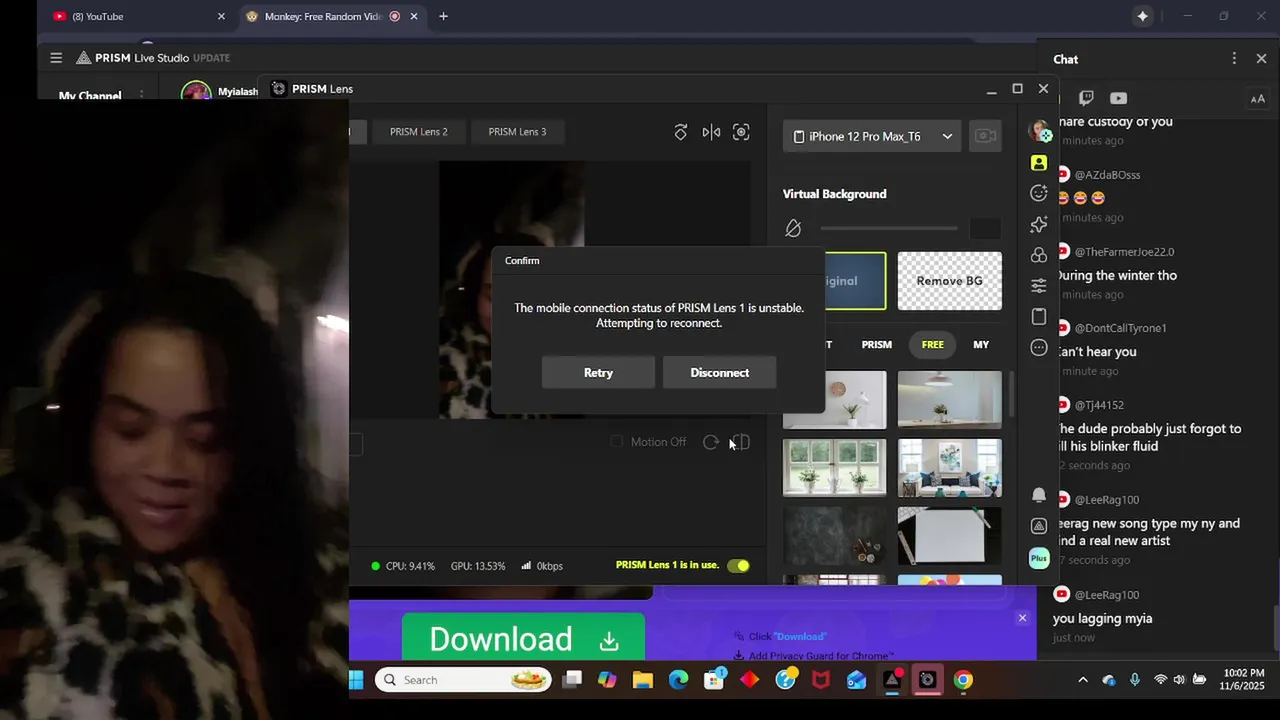Click the refresh icon next to Motion Off

[x=710, y=442]
